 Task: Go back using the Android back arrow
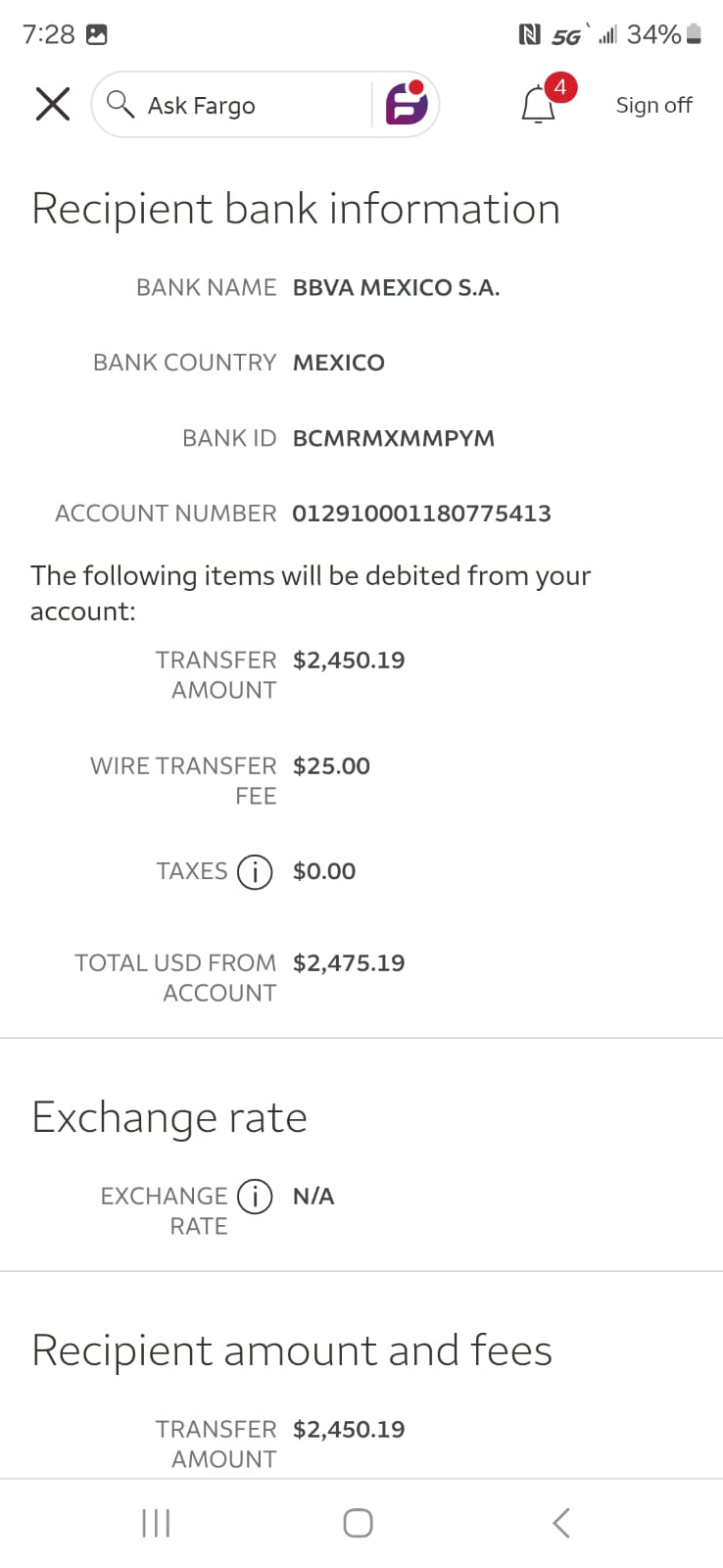[x=560, y=1523]
